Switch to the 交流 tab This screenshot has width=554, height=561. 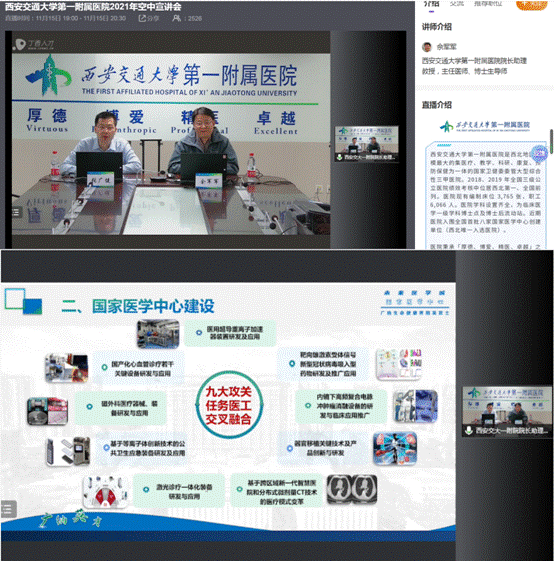coord(457,4)
